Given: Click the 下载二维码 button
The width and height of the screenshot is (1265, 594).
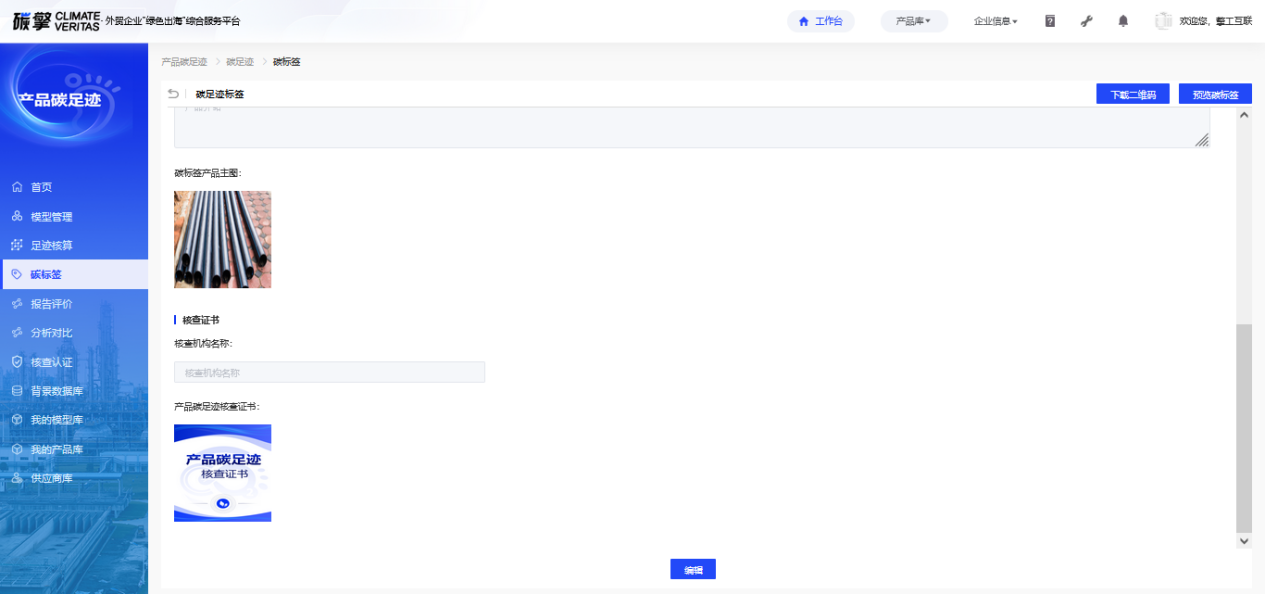Looking at the screenshot, I should (x=1133, y=95).
